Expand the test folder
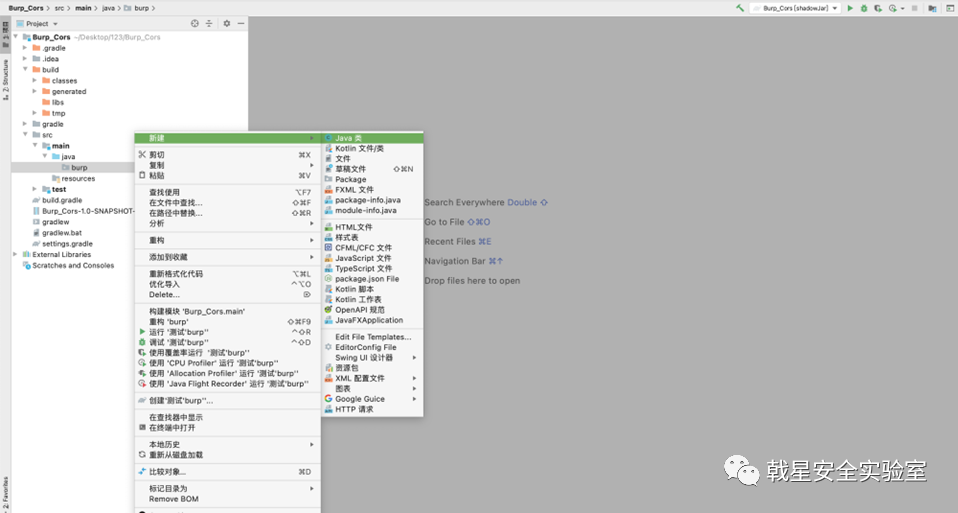This screenshot has height=513, width=958. [x=35, y=189]
